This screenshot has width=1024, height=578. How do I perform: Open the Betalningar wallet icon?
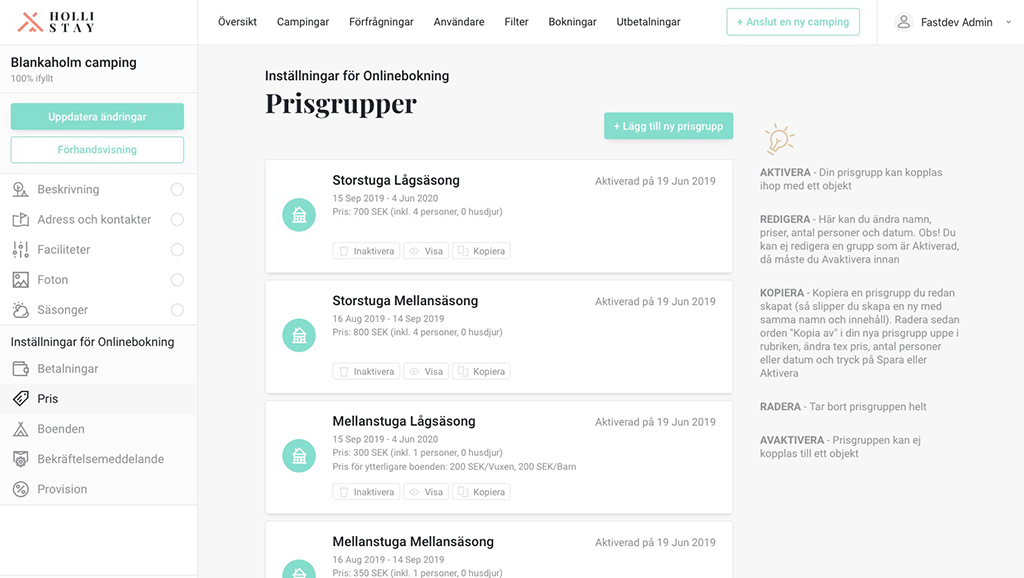(20, 368)
